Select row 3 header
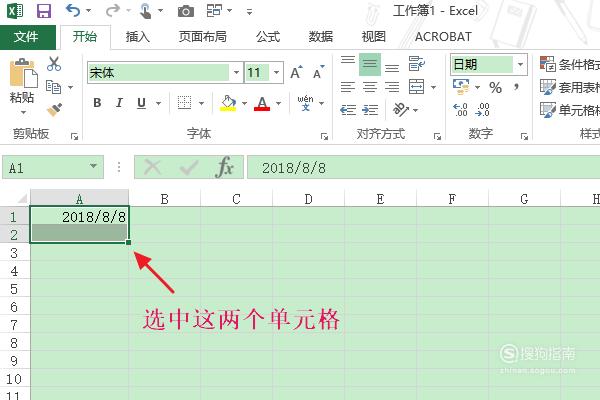This screenshot has width=600, height=400. tap(15, 253)
